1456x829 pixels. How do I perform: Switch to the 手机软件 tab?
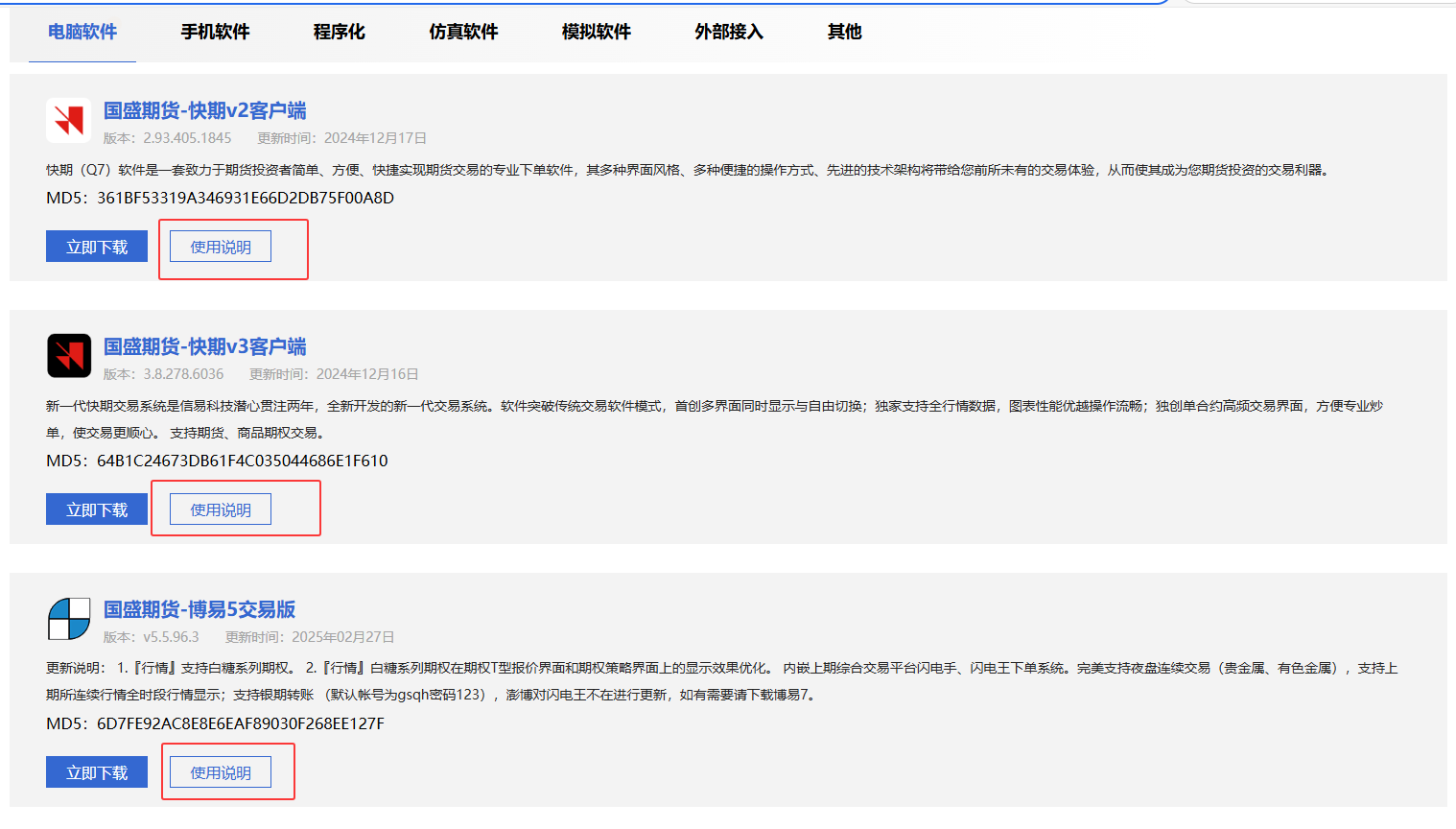[x=215, y=32]
